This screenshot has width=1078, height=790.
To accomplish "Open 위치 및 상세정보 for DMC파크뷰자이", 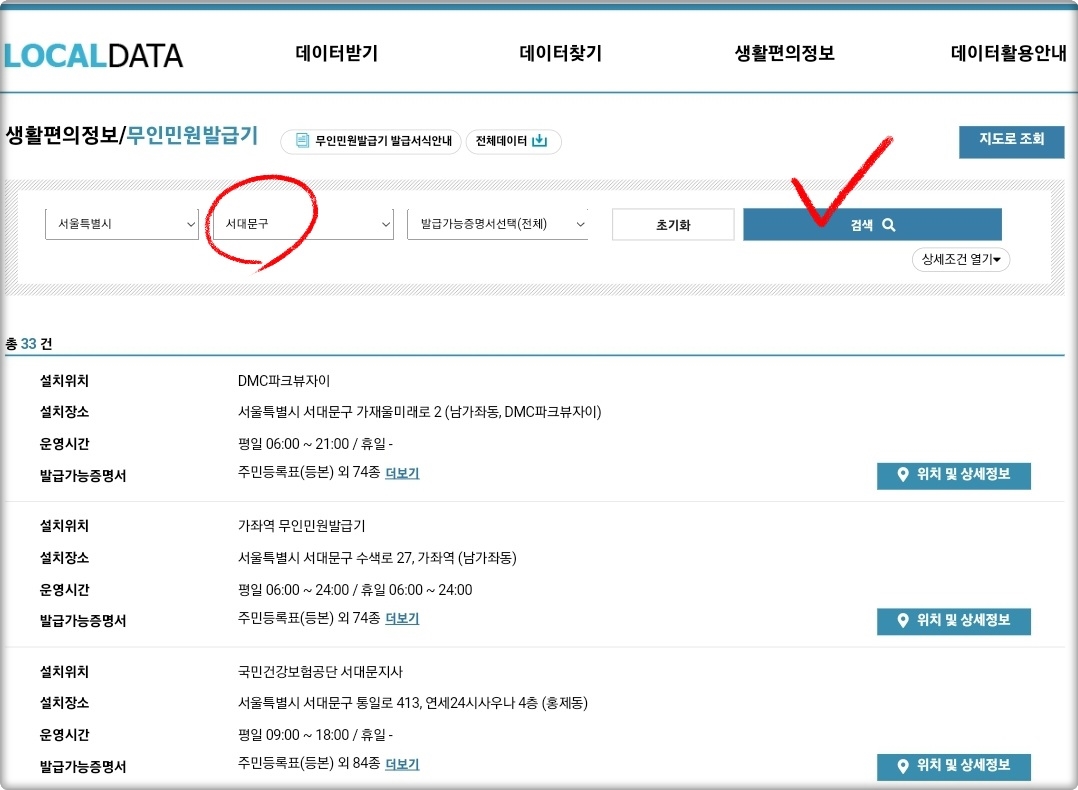I will 954,475.
